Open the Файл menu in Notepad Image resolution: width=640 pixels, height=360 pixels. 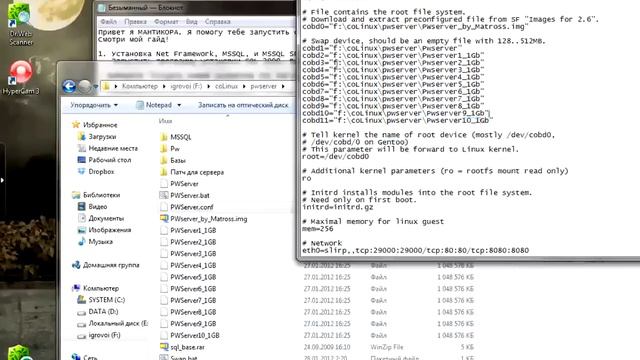click(109, 21)
